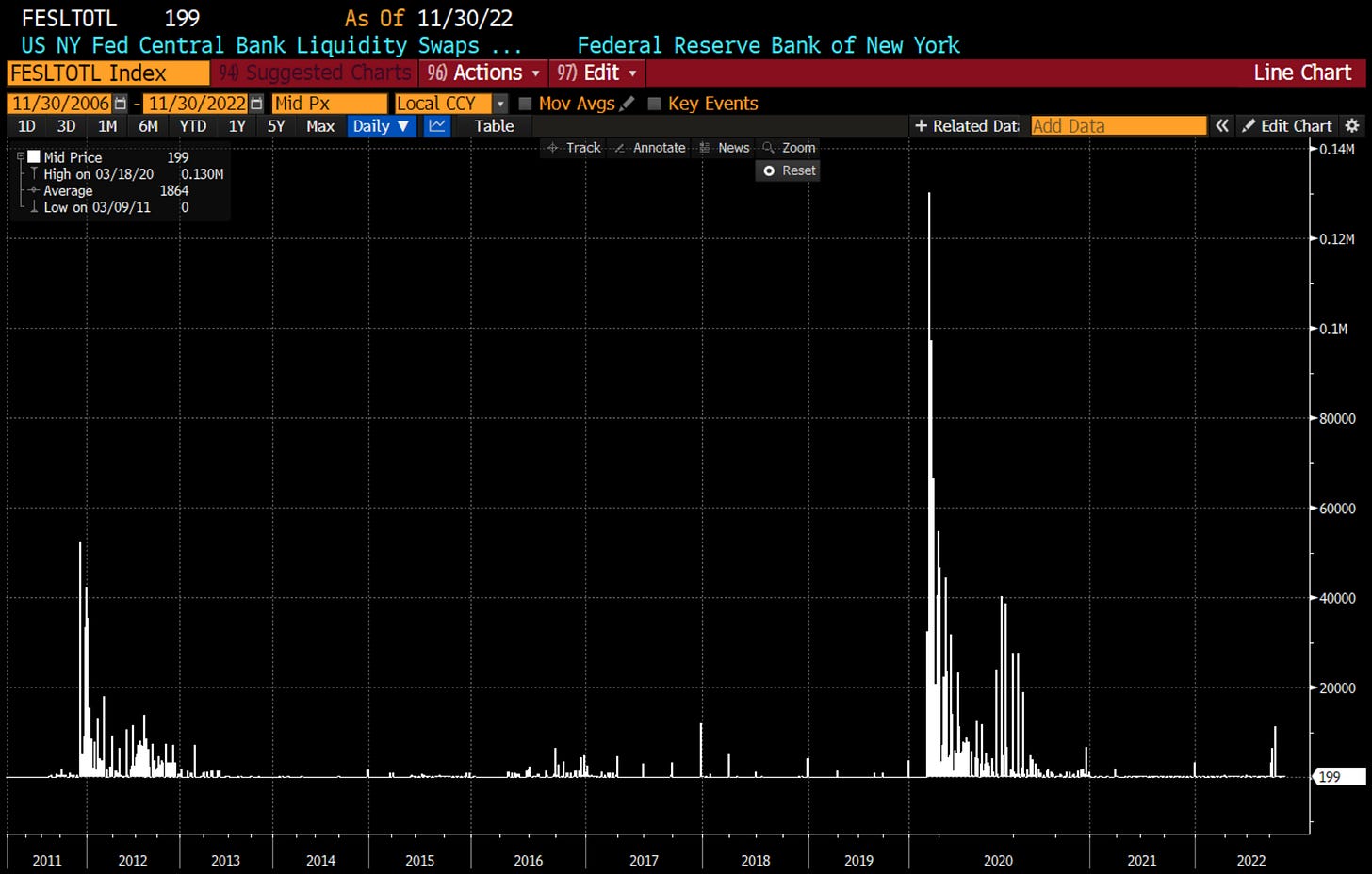This screenshot has width=1372, height=874.
Task: Select the Track crosshair tool
Action: pyautogui.click(x=574, y=148)
